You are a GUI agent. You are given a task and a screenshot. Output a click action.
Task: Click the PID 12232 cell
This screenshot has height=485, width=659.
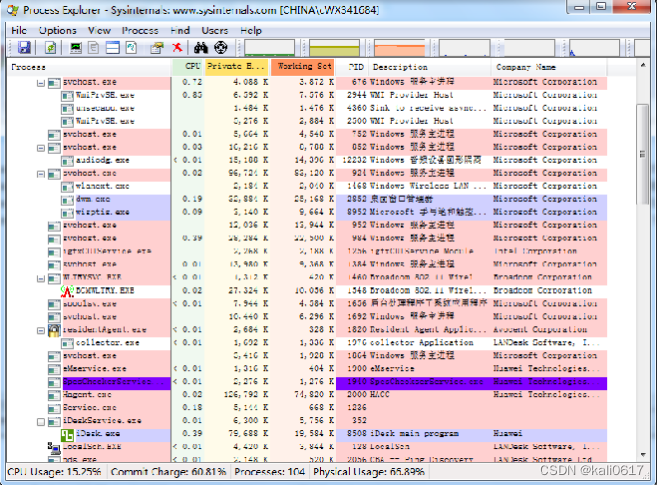coord(354,161)
